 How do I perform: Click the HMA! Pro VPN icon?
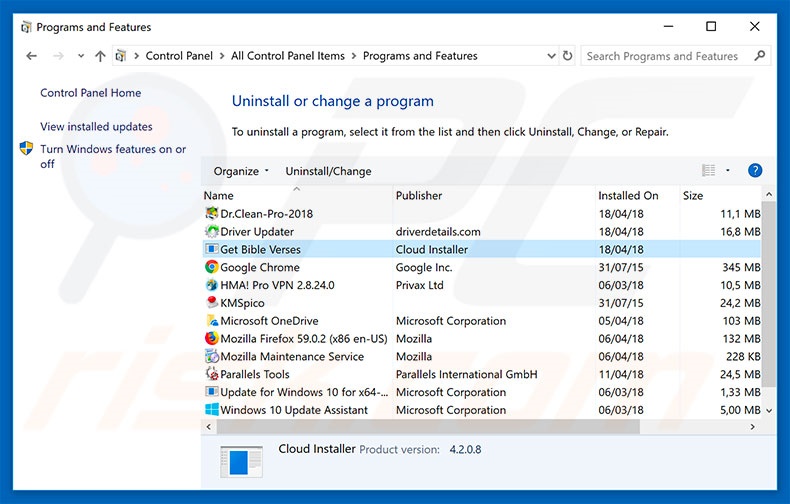[x=212, y=285]
